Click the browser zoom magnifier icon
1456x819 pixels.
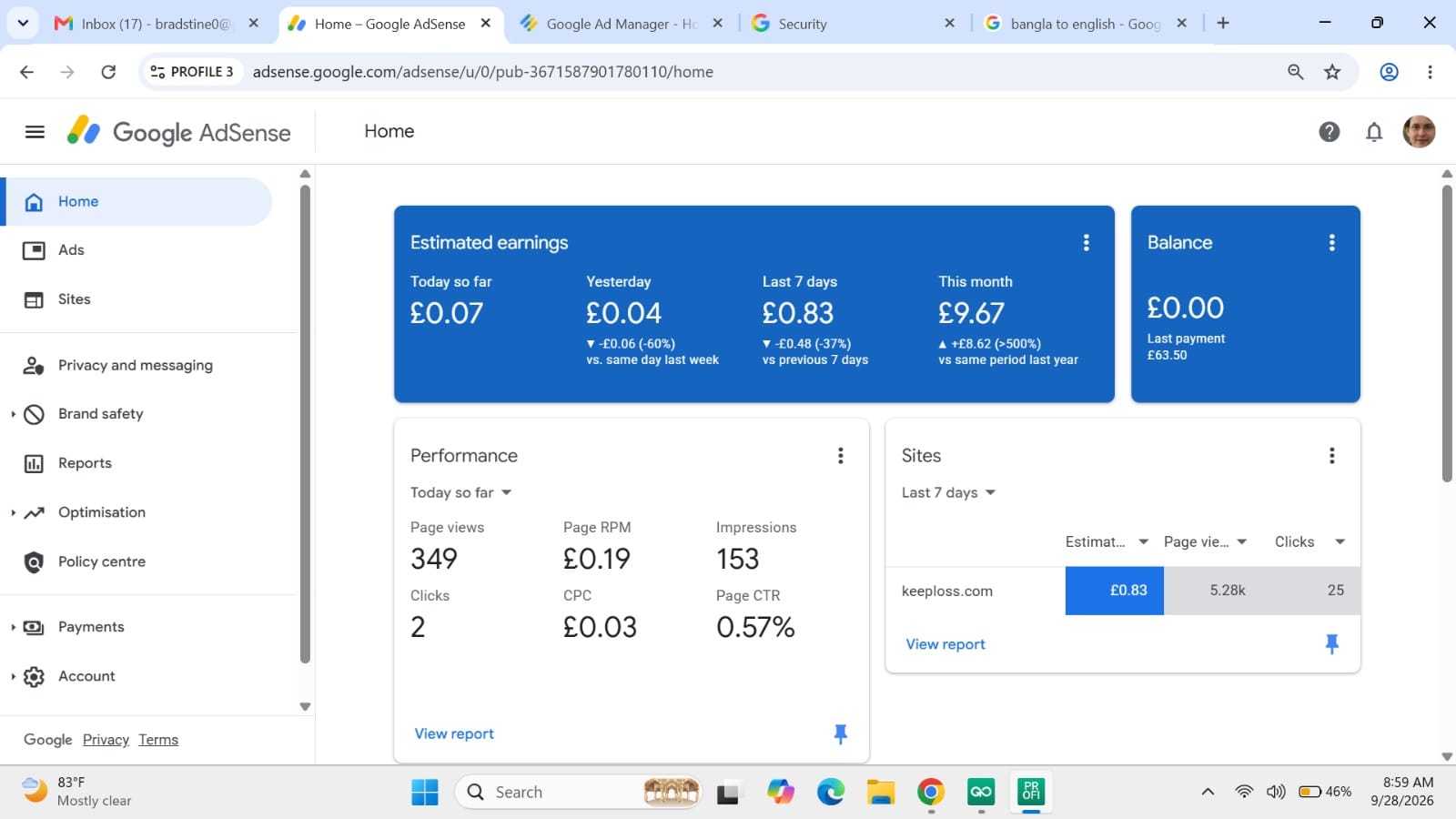click(1295, 72)
